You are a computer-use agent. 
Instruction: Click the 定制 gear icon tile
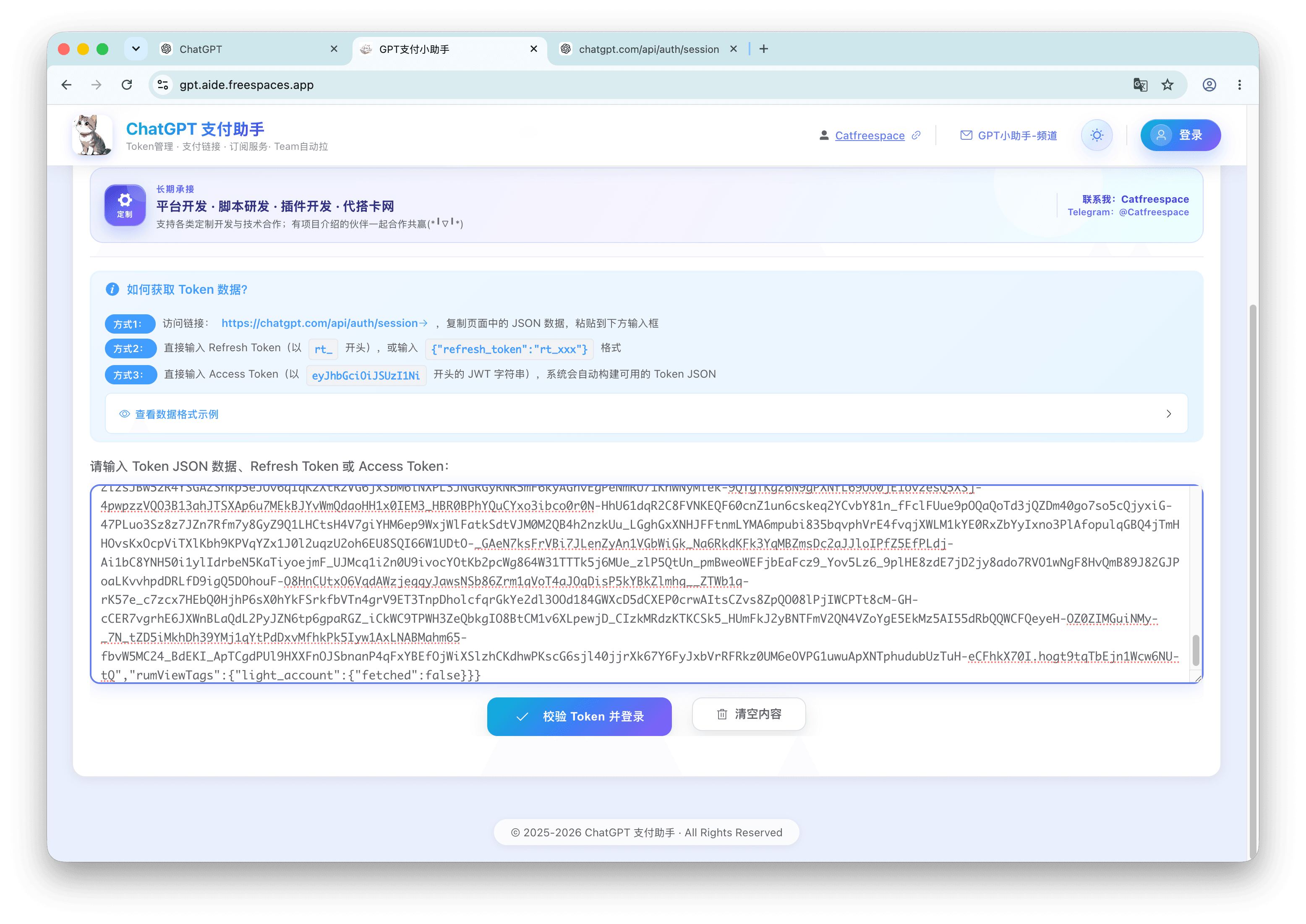[x=125, y=205]
